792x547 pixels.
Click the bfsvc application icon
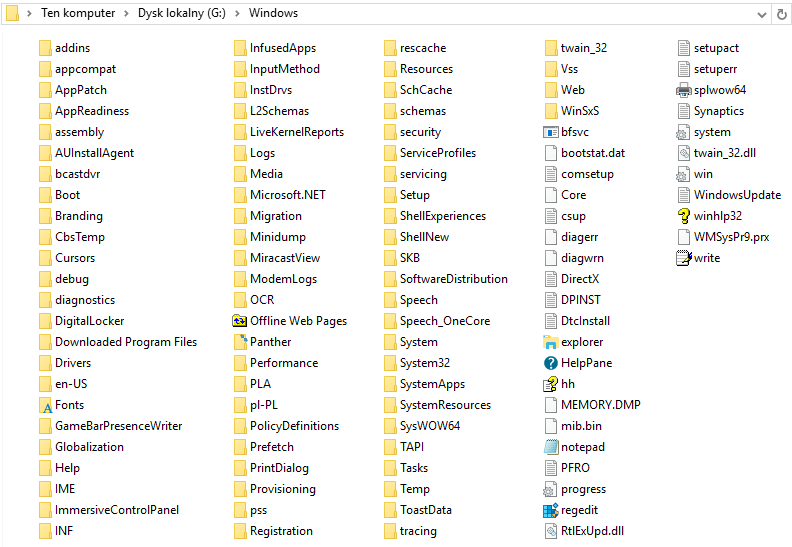pyautogui.click(x=550, y=132)
